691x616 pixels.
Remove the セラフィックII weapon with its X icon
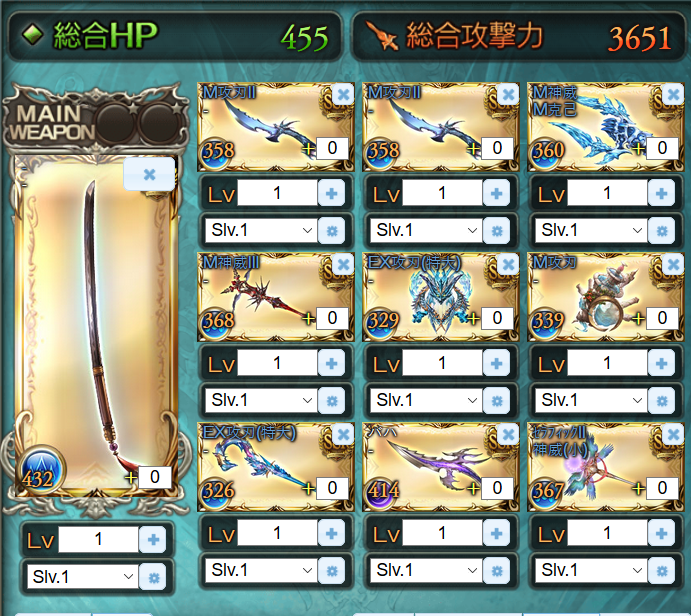(672, 434)
